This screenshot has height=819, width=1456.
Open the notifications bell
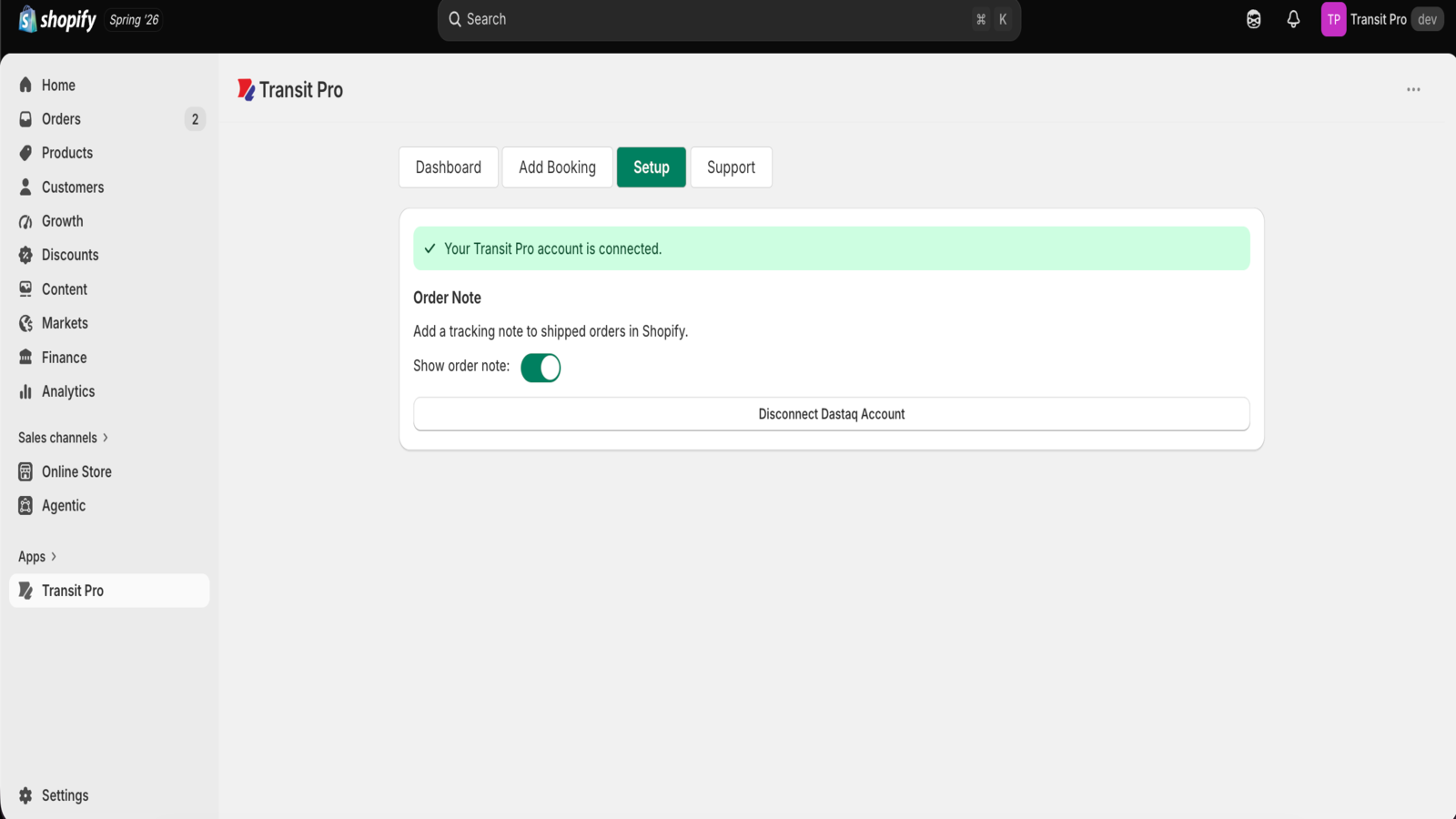click(1293, 19)
